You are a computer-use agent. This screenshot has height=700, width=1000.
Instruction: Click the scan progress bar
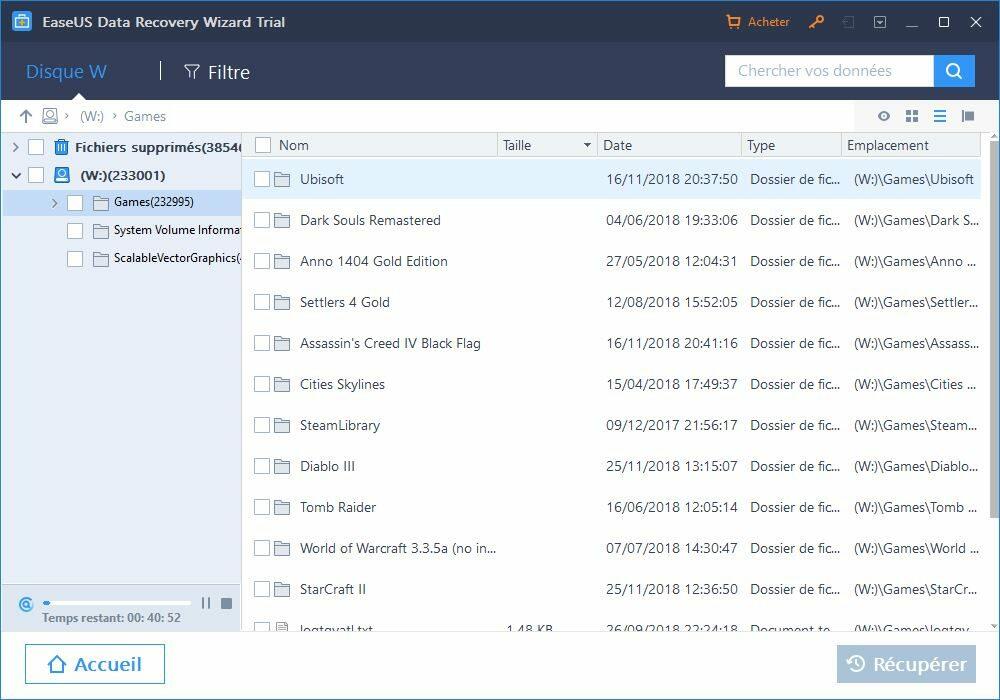pos(117,602)
